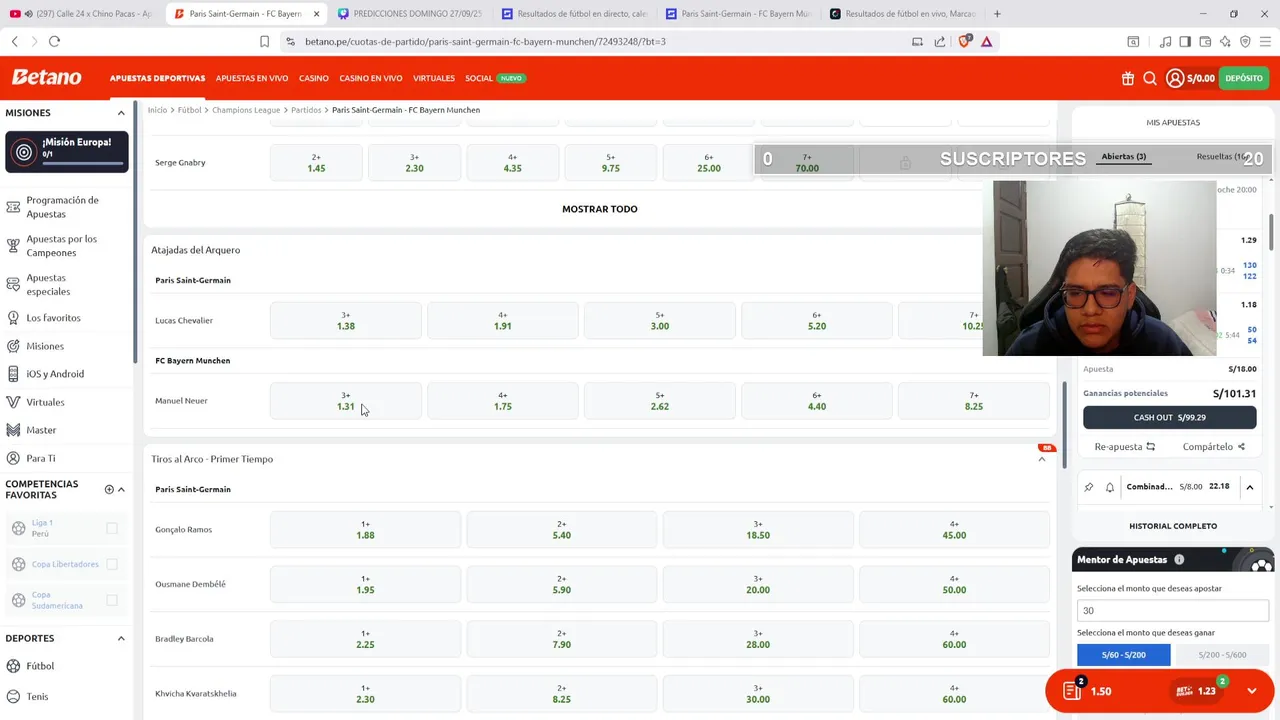Viewport: 1280px width, 720px height.
Task: Select the S/60 - S/200 winnings range
Action: (1124, 655)
